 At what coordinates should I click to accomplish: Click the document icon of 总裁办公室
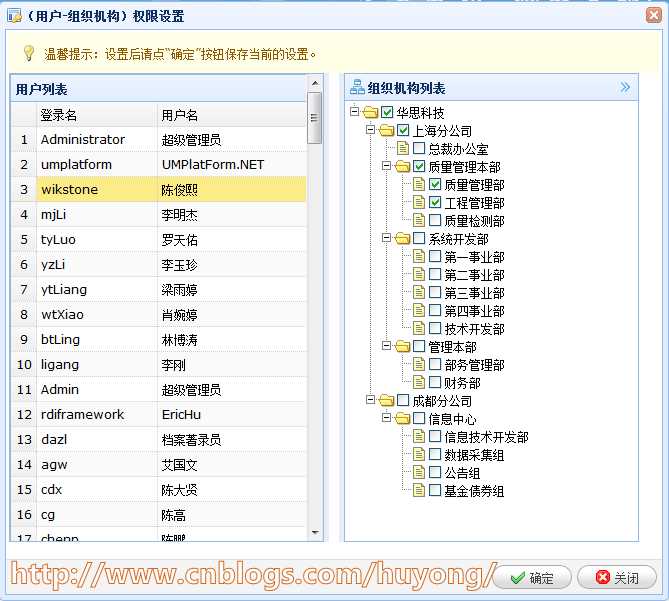tap(403, 148)
